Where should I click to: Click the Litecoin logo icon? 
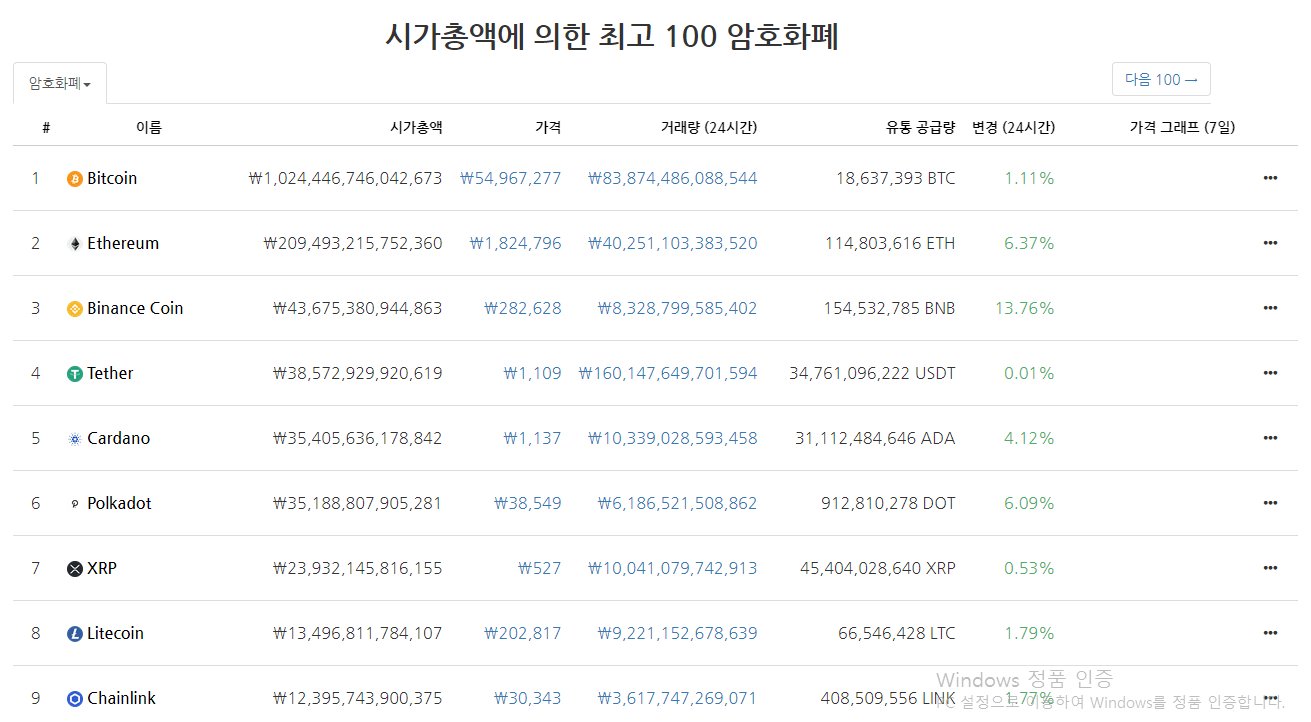click(74, 634)
